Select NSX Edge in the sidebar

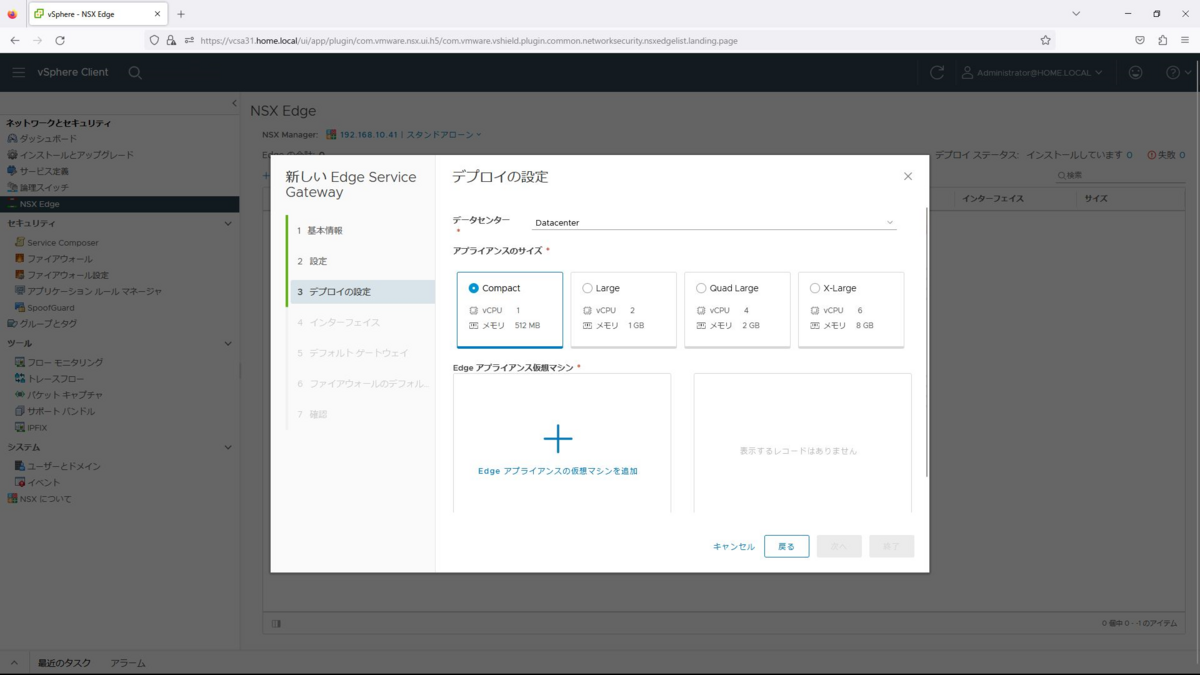click(x=120, y=204)
